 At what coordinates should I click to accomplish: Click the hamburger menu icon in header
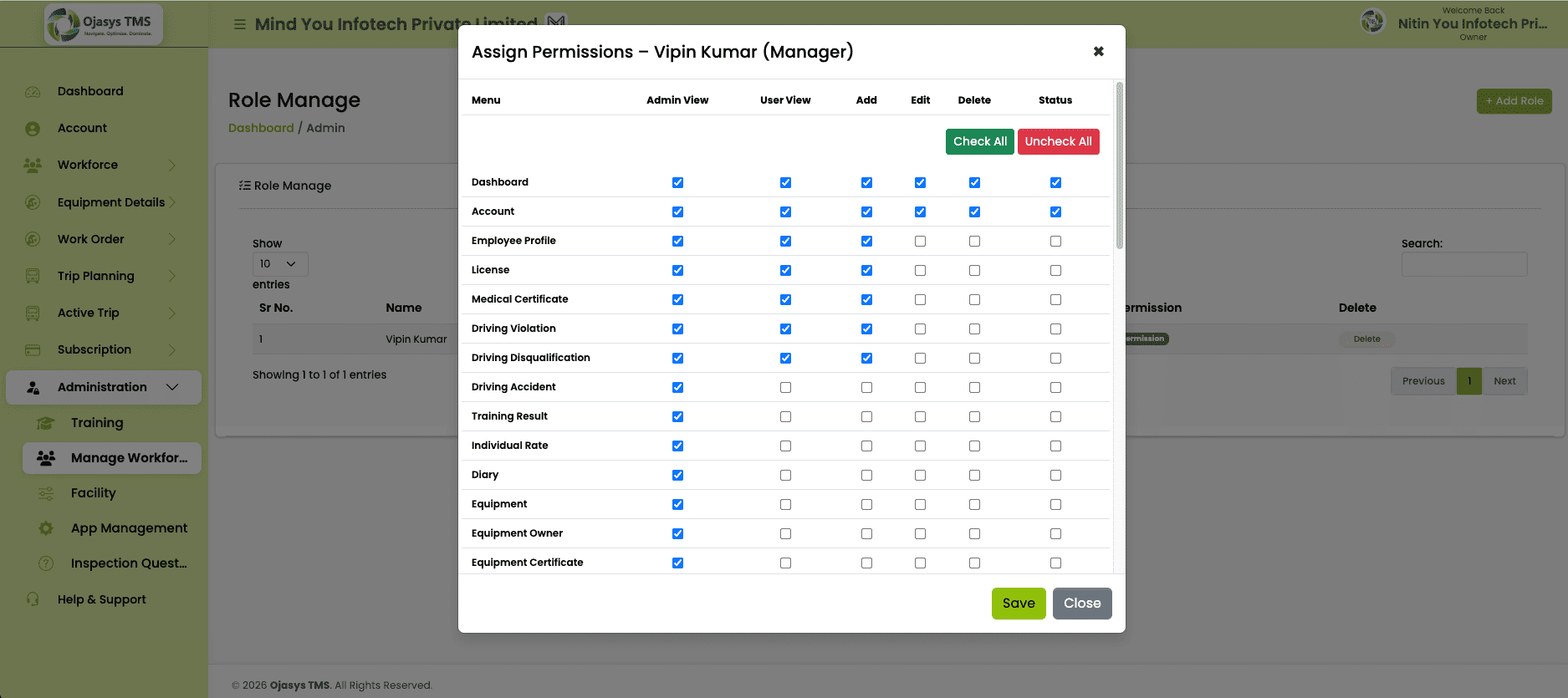[x=240, y=24]
